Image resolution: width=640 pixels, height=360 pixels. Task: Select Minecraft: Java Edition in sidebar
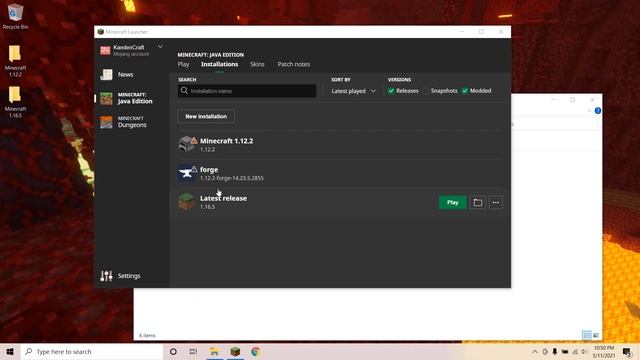(132, 98)
